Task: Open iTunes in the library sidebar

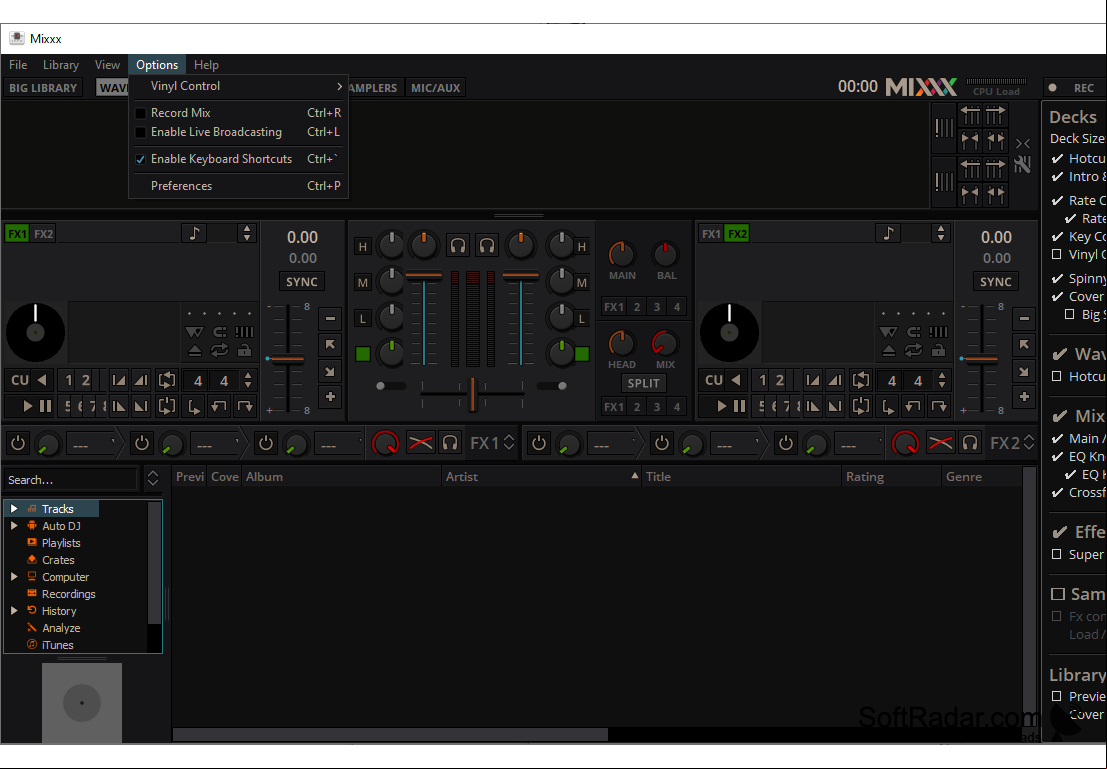Action: (x=57, y=645)
